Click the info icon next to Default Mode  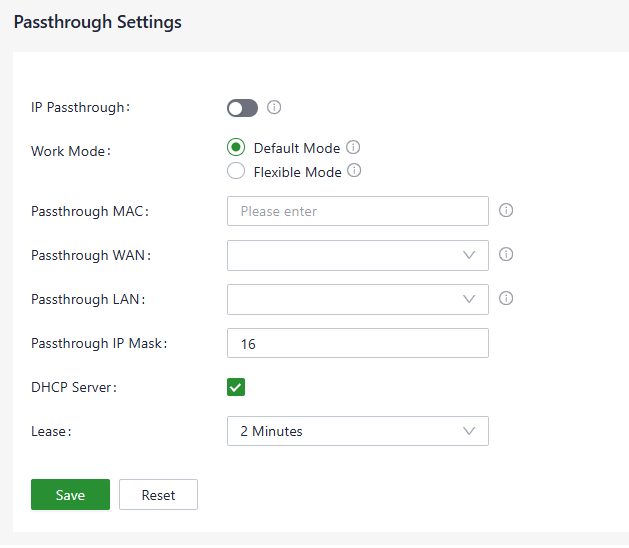click(x=353, y=148)
